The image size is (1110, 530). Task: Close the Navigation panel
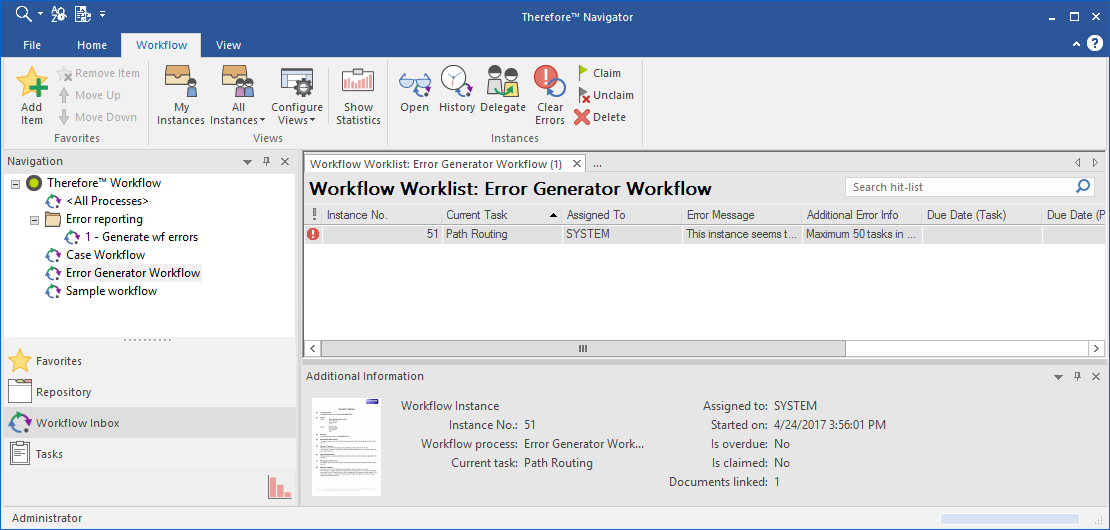coord(285,162)
